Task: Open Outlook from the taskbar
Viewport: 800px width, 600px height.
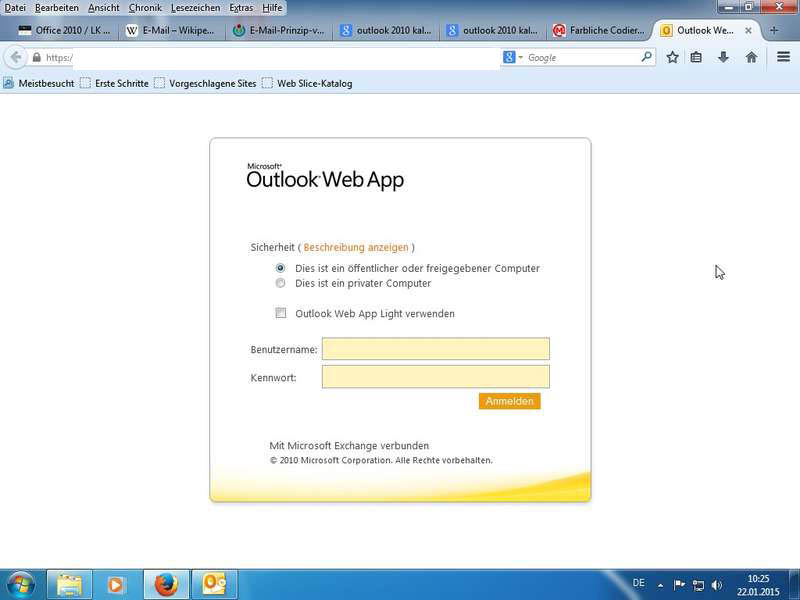Action: click(214, 585)
